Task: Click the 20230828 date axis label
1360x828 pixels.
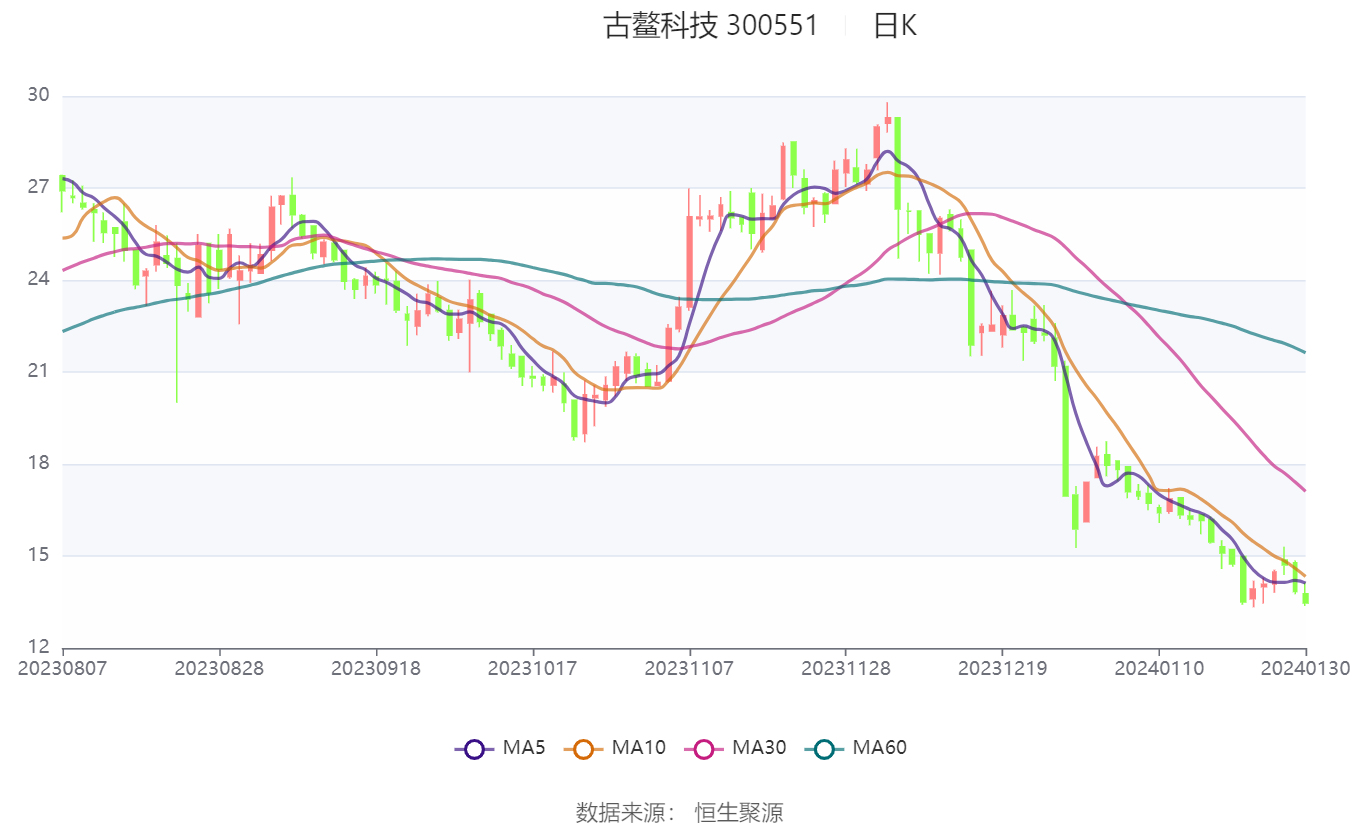Action: pos(219,667)
